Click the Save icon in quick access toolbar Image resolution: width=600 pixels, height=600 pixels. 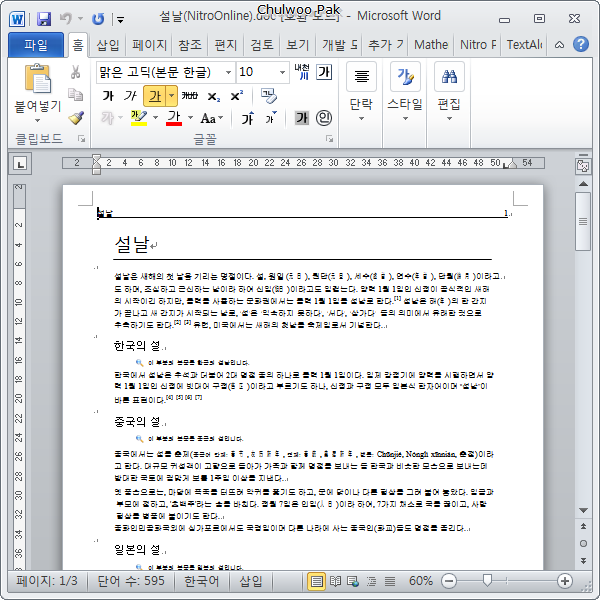click(x=44, y=19)
